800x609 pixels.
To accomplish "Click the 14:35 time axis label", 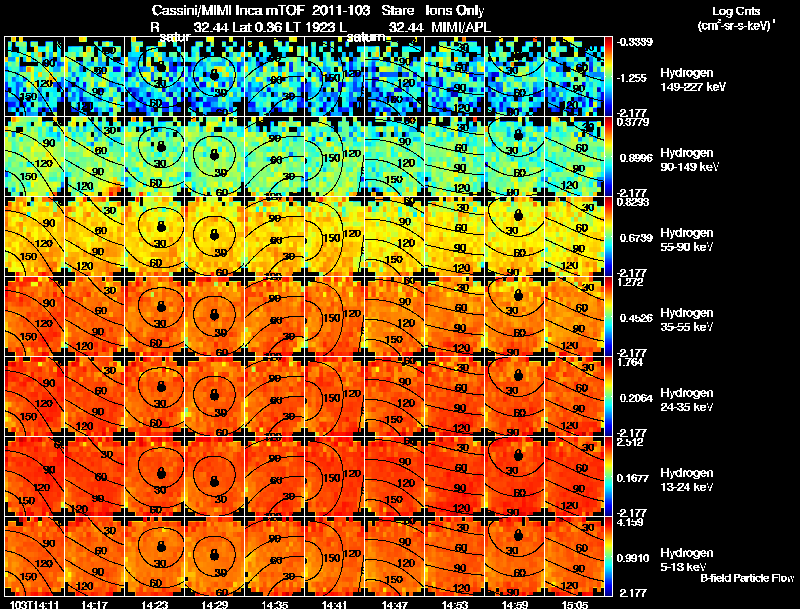I will coord(274,604).
